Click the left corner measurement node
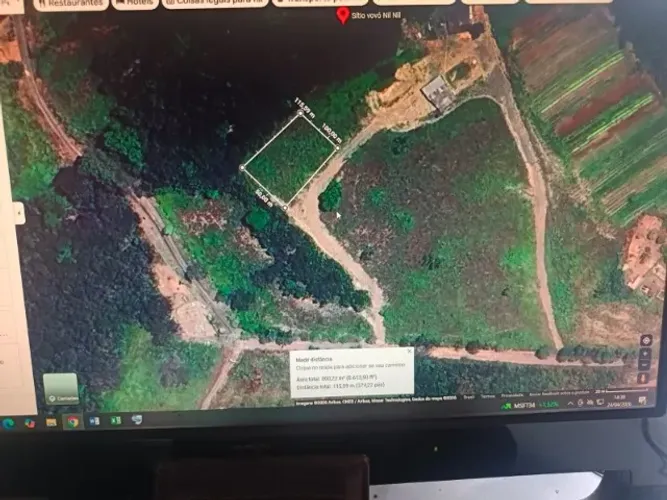 click(242, 168)
